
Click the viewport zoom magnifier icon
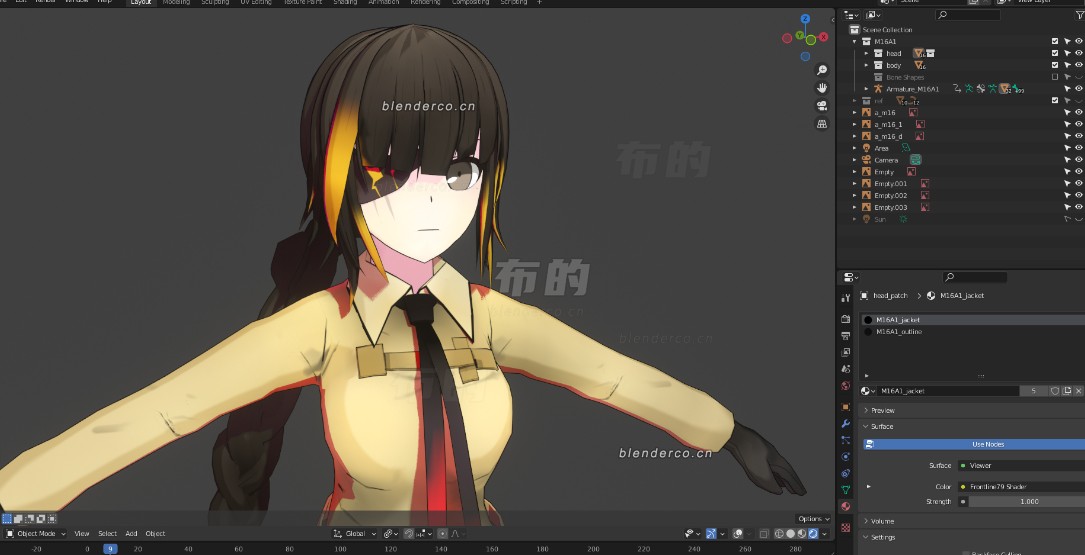822,70
